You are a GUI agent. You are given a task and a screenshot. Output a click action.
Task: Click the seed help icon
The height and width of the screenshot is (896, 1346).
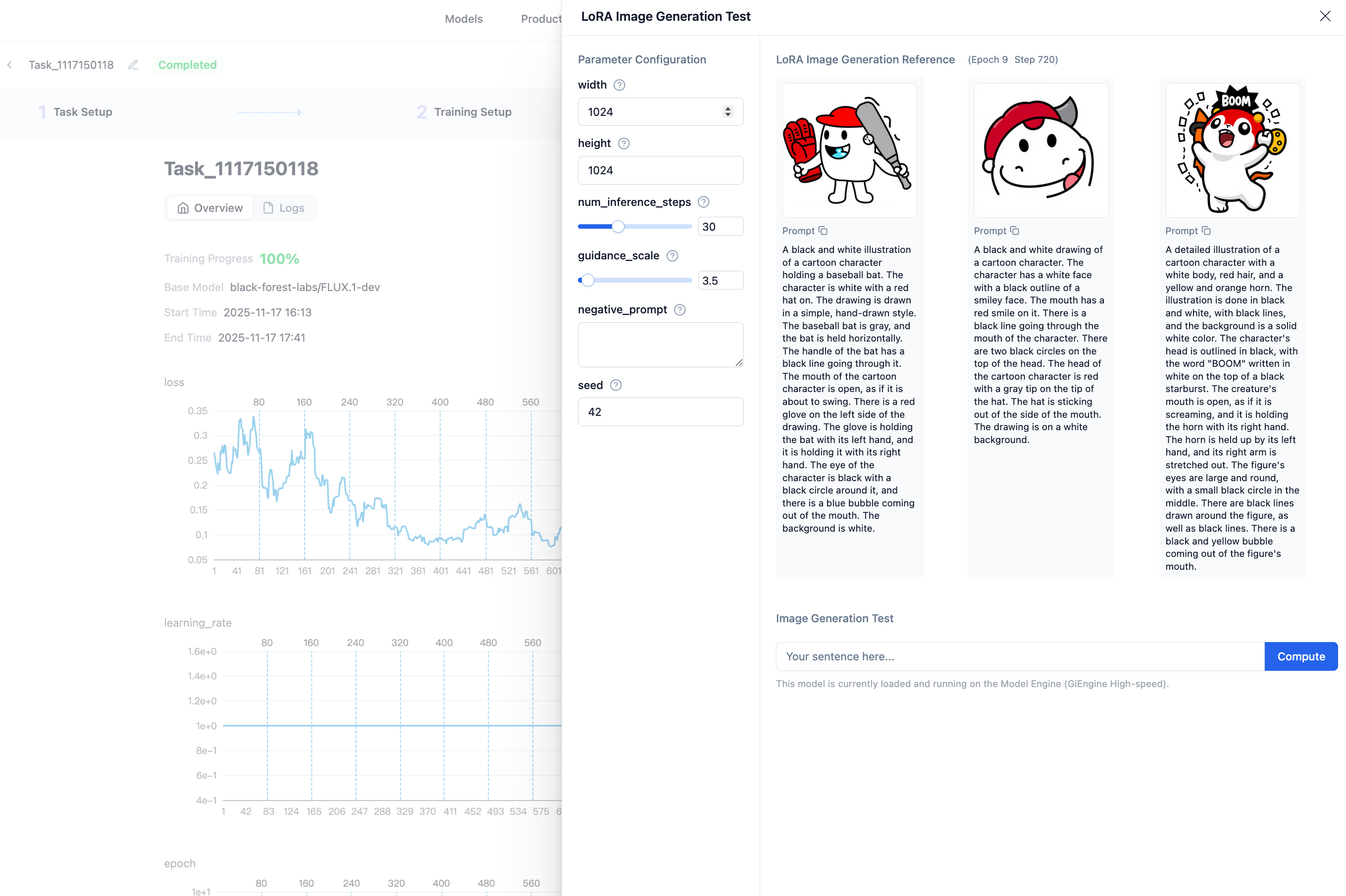pos(616,385)
